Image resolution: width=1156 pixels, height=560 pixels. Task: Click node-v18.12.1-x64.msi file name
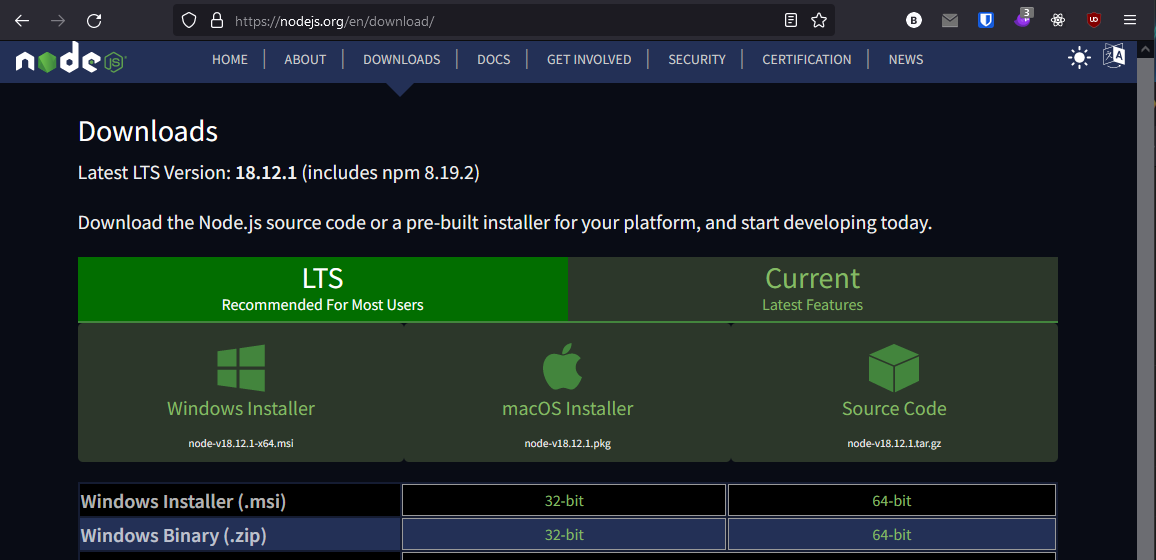[x=241, y=444]
